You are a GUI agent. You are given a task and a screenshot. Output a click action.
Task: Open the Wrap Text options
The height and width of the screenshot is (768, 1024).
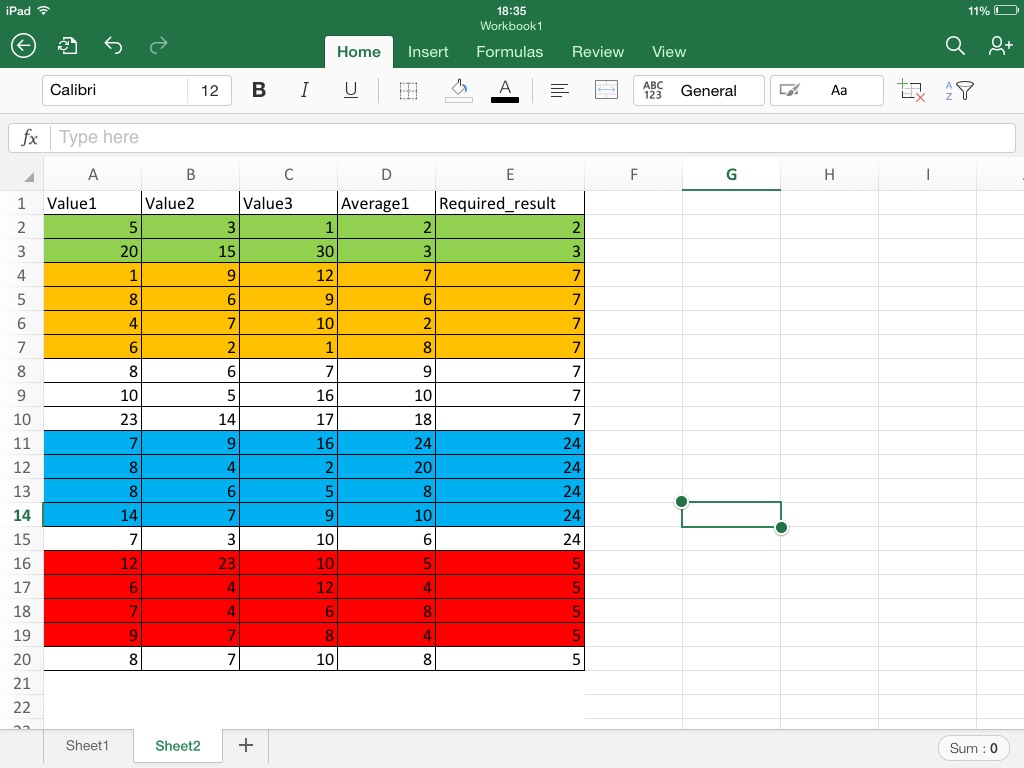click(606, 90)
